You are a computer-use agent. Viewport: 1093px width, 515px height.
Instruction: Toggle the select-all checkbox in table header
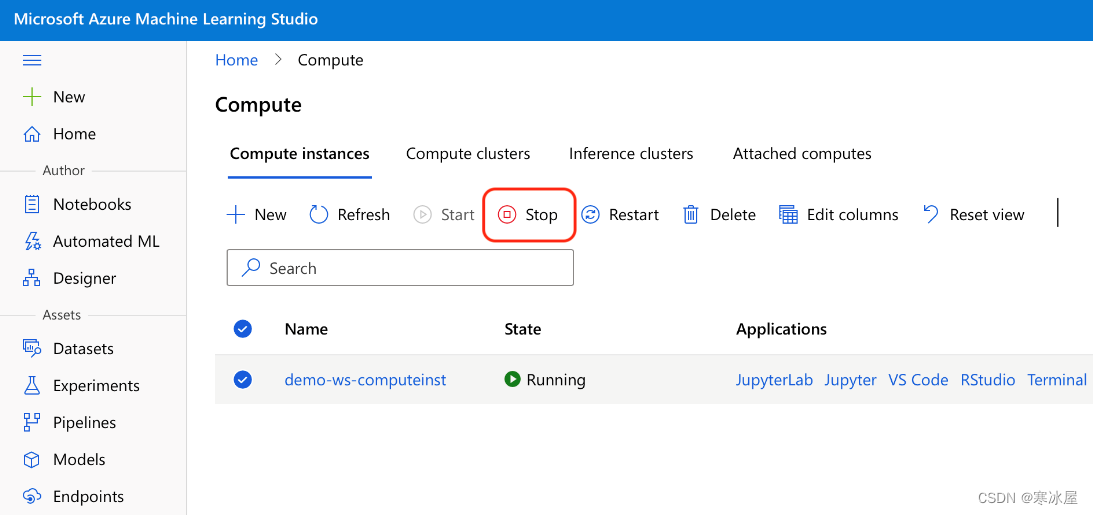point(243,329)
